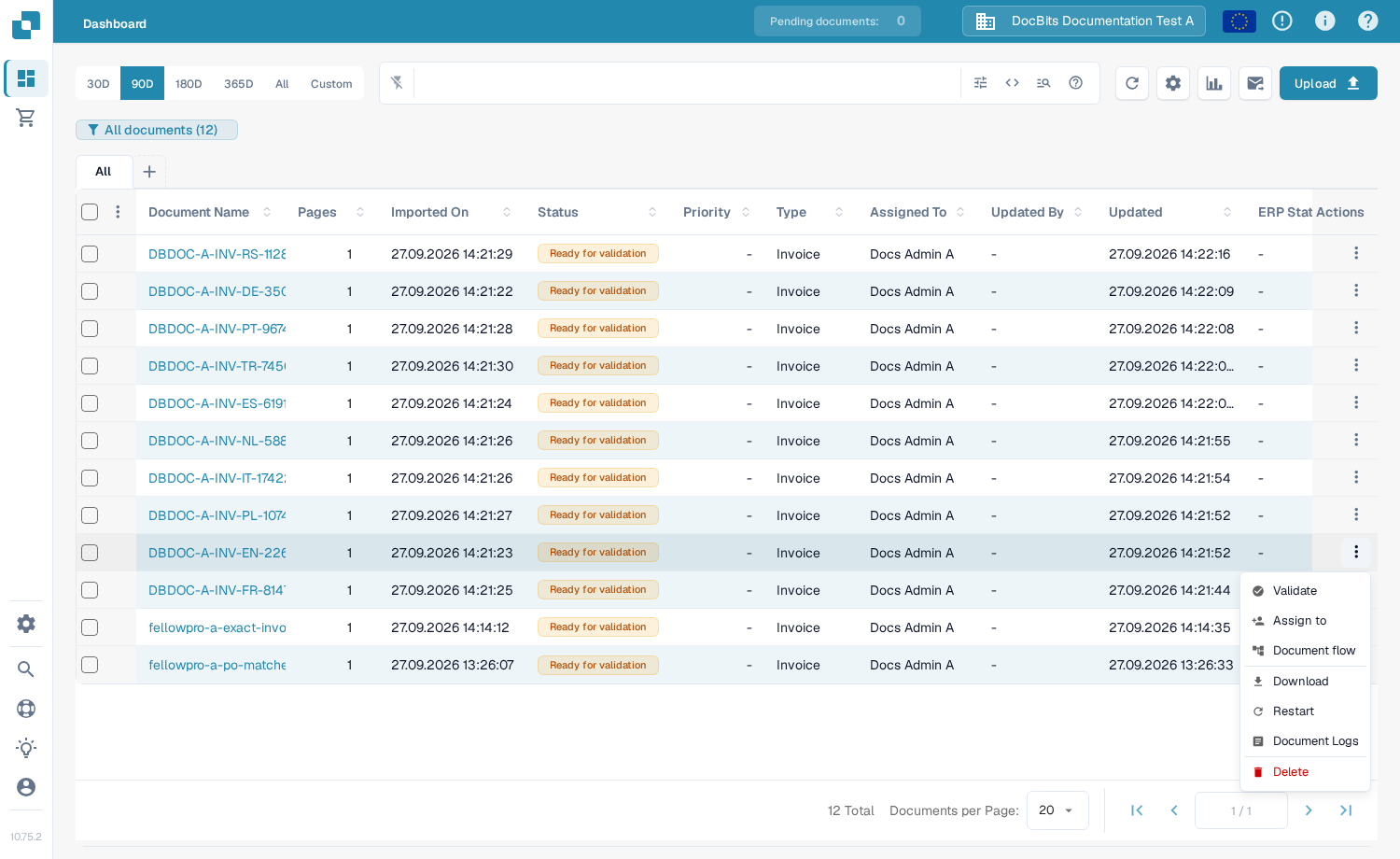This screenshot has width=1400, height=859.
Task: Open the Documents per Page dropdown
Action: tap(1057, 810)
